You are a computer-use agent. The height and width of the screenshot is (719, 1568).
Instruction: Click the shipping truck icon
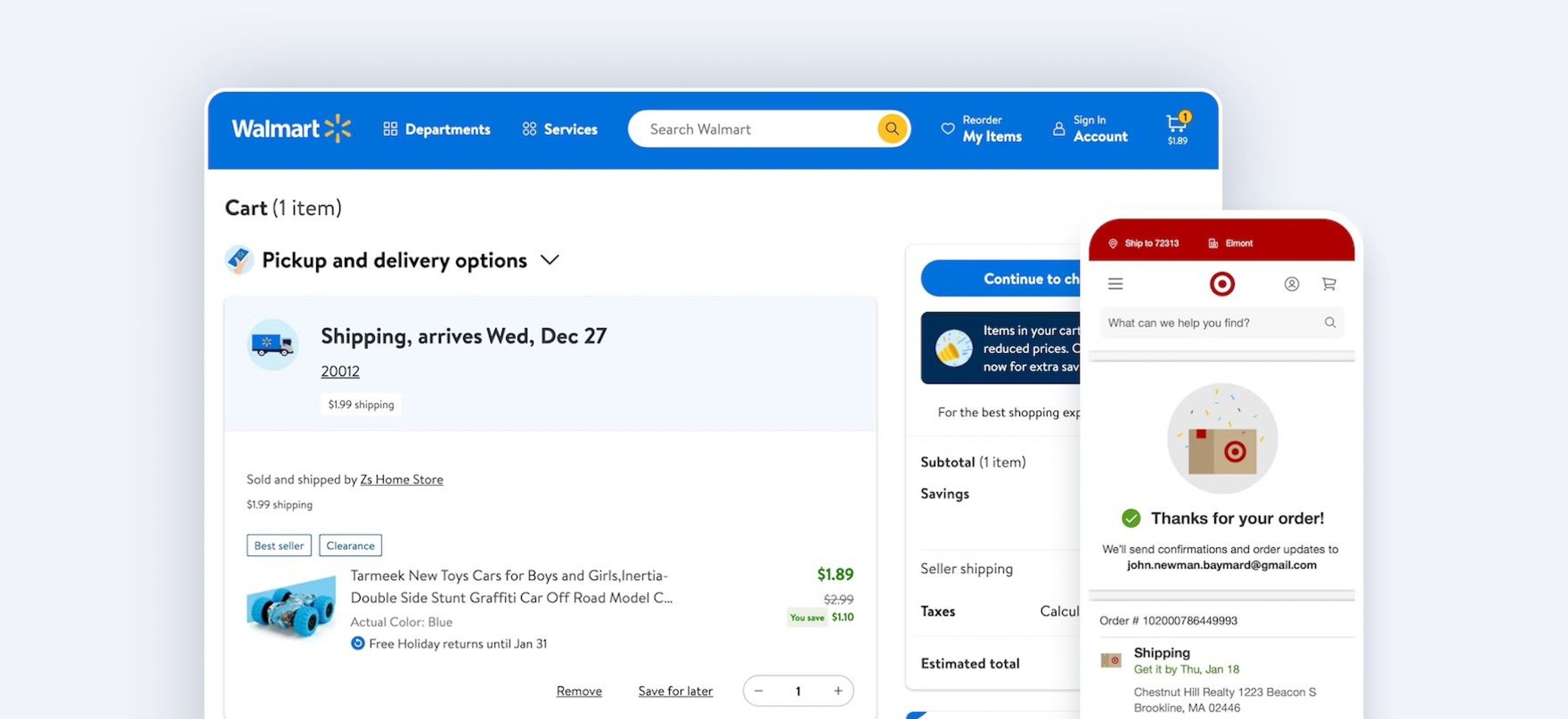point(272,345)
